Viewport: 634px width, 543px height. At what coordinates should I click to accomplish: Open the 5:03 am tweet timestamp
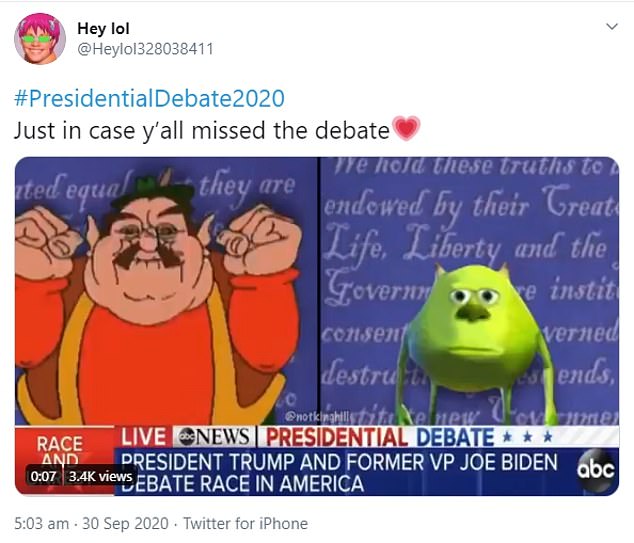click(x=41, y=523)
